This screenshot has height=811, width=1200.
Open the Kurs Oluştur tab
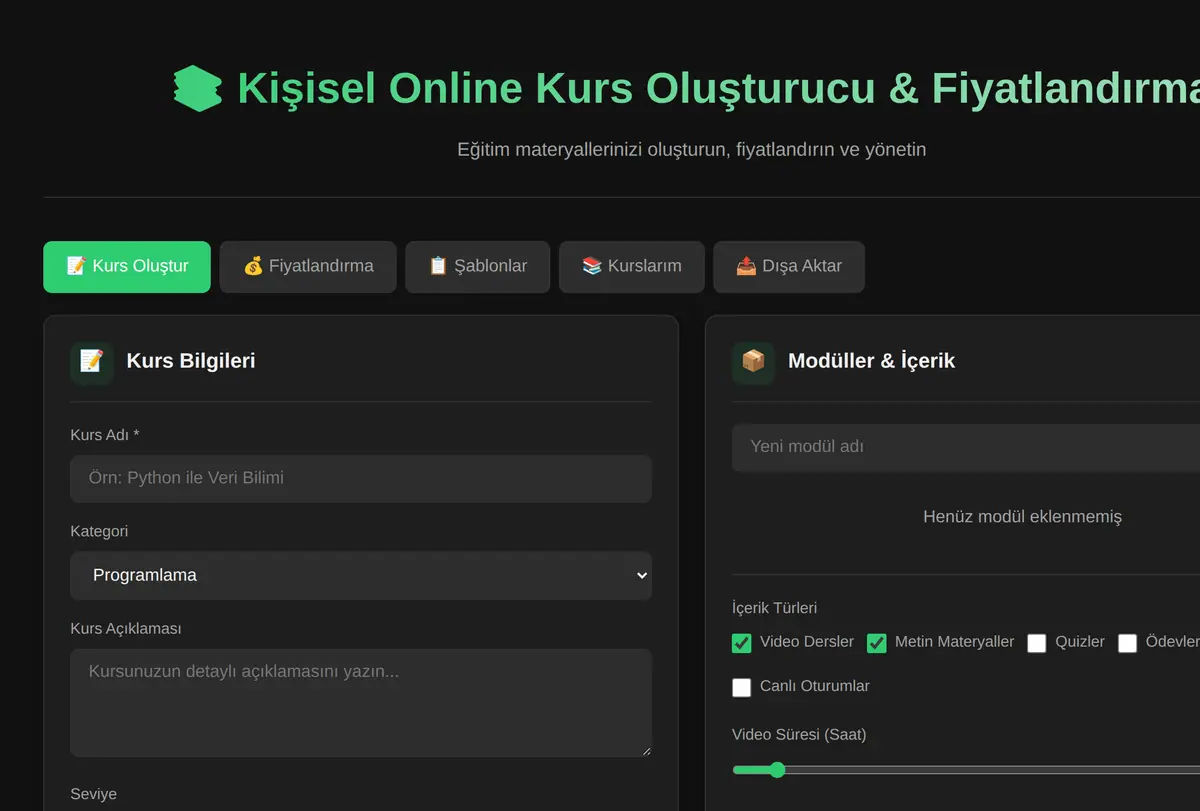(127, 267)
